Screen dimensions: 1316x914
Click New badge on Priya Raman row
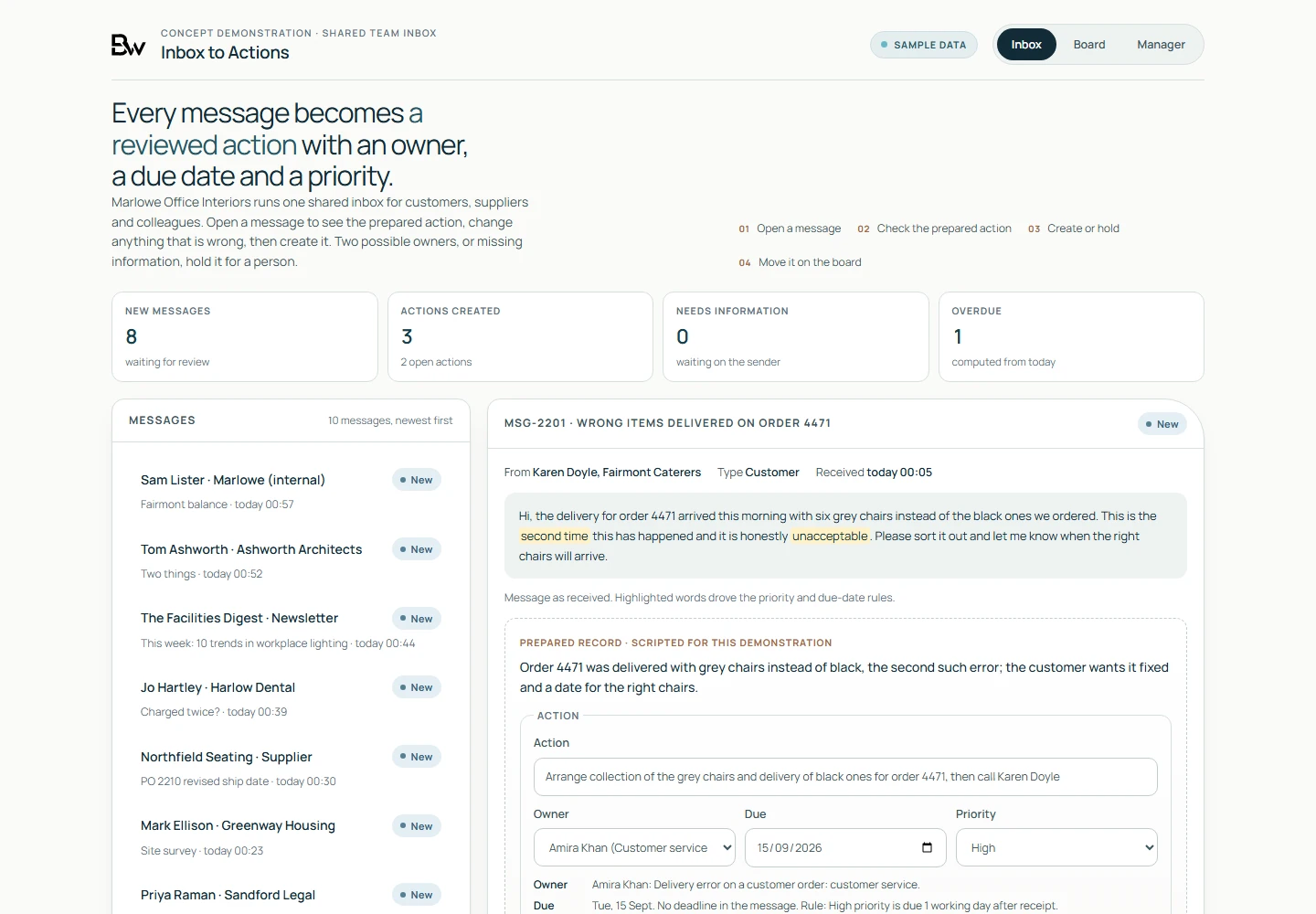417,895
